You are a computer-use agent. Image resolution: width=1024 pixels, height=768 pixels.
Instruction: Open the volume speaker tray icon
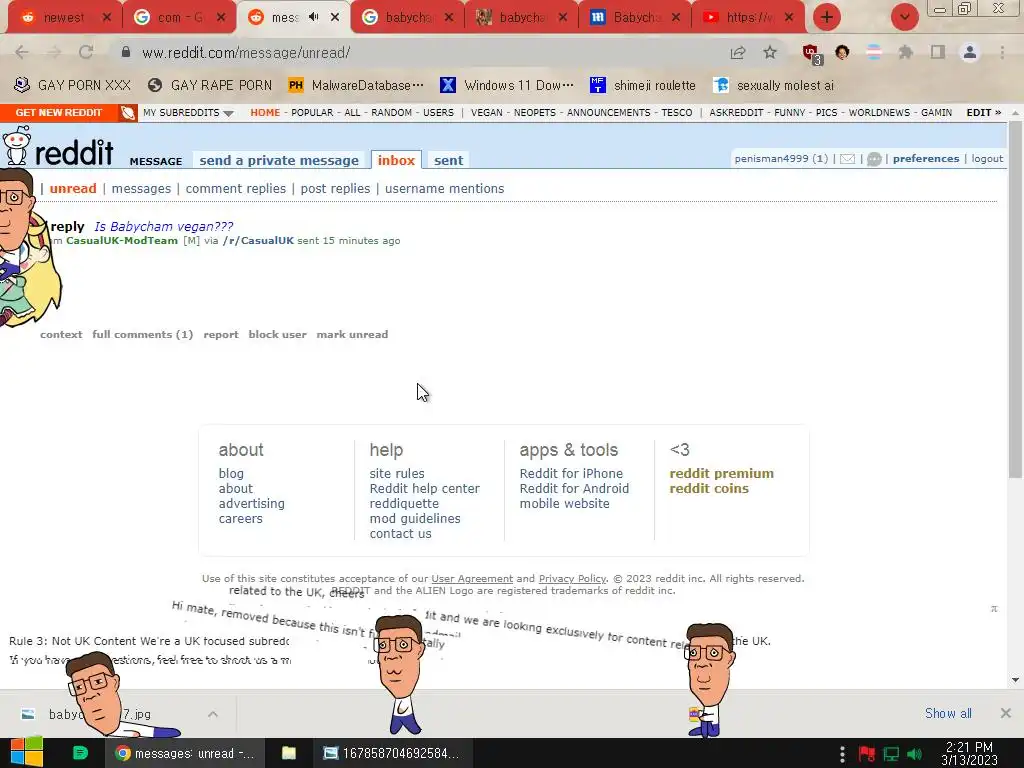click(x=914, y=754)
